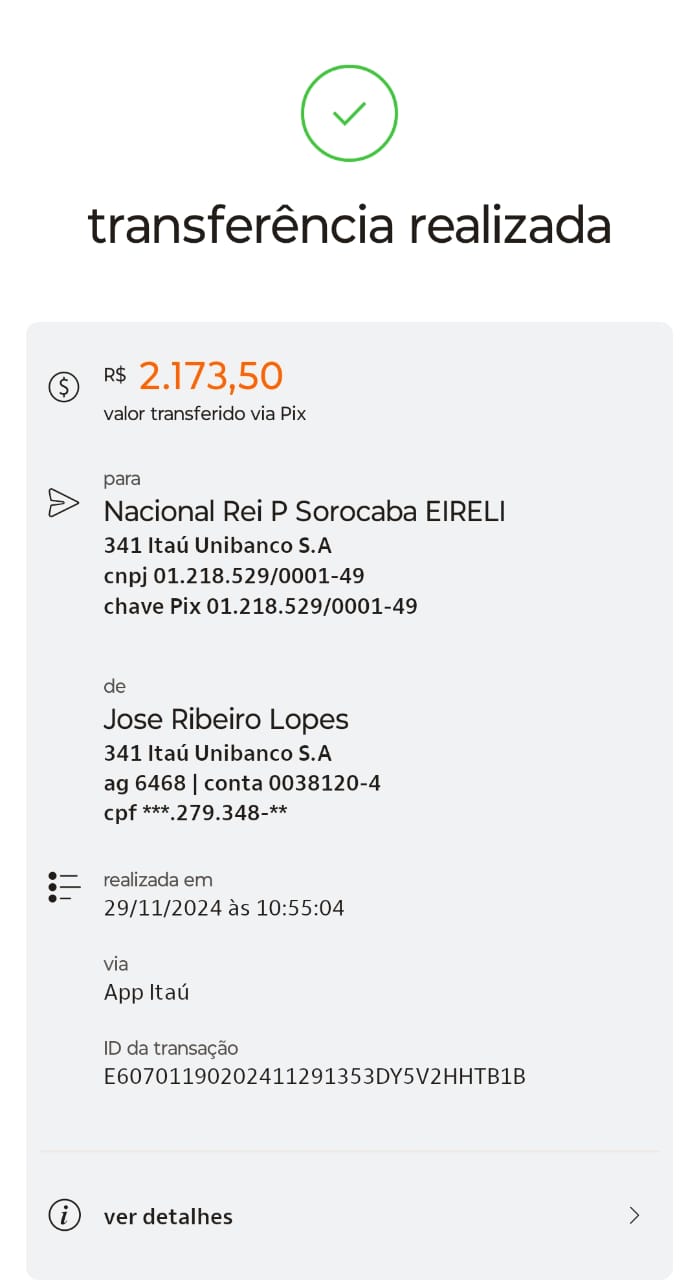The width and height of the screenshot is (699, 1280).
Task: Tap the "valor transferido via Pix" label
Action: (204, 414)
